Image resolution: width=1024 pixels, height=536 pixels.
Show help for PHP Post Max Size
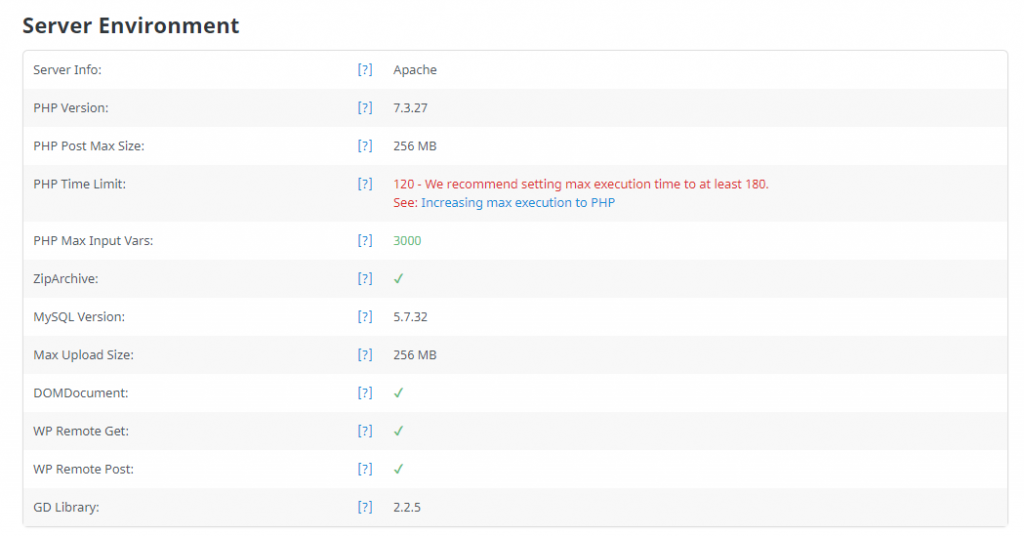pyautogui.click(x=365, y=146)
